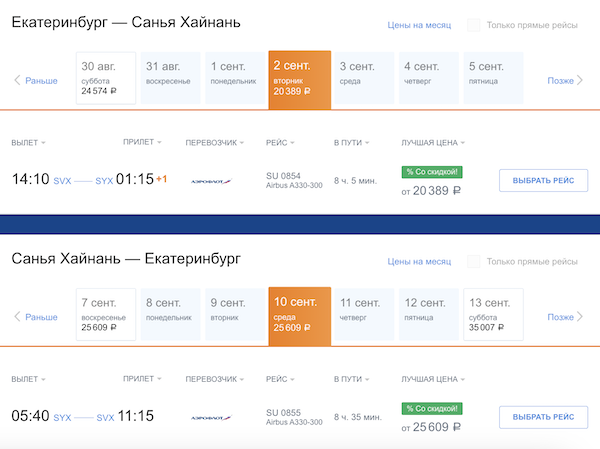Enable 'Только прямые рейсы' for Екатеринбург — Санья

[x=474, y=25]
